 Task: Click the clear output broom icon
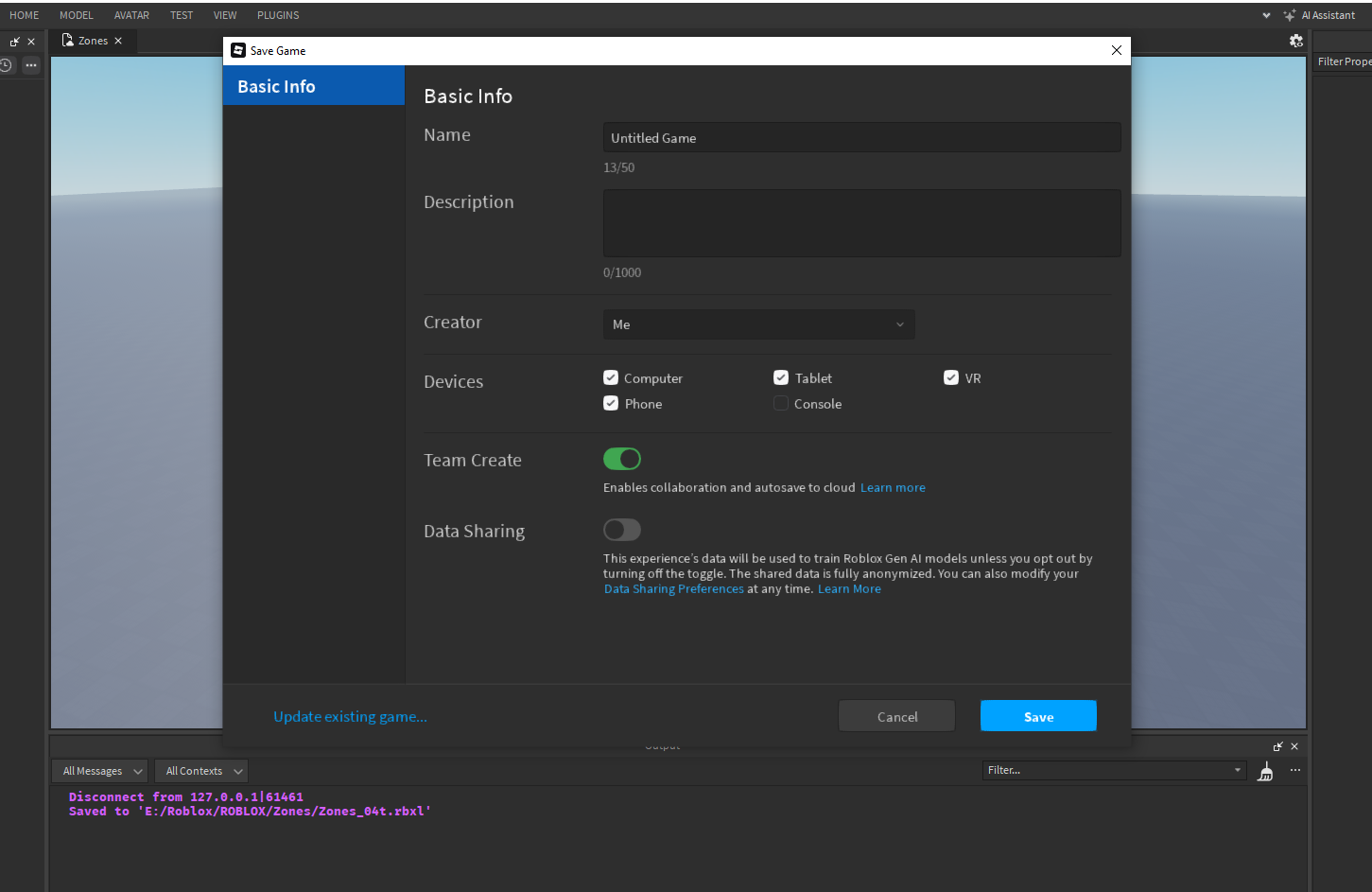coord(1265,772)
